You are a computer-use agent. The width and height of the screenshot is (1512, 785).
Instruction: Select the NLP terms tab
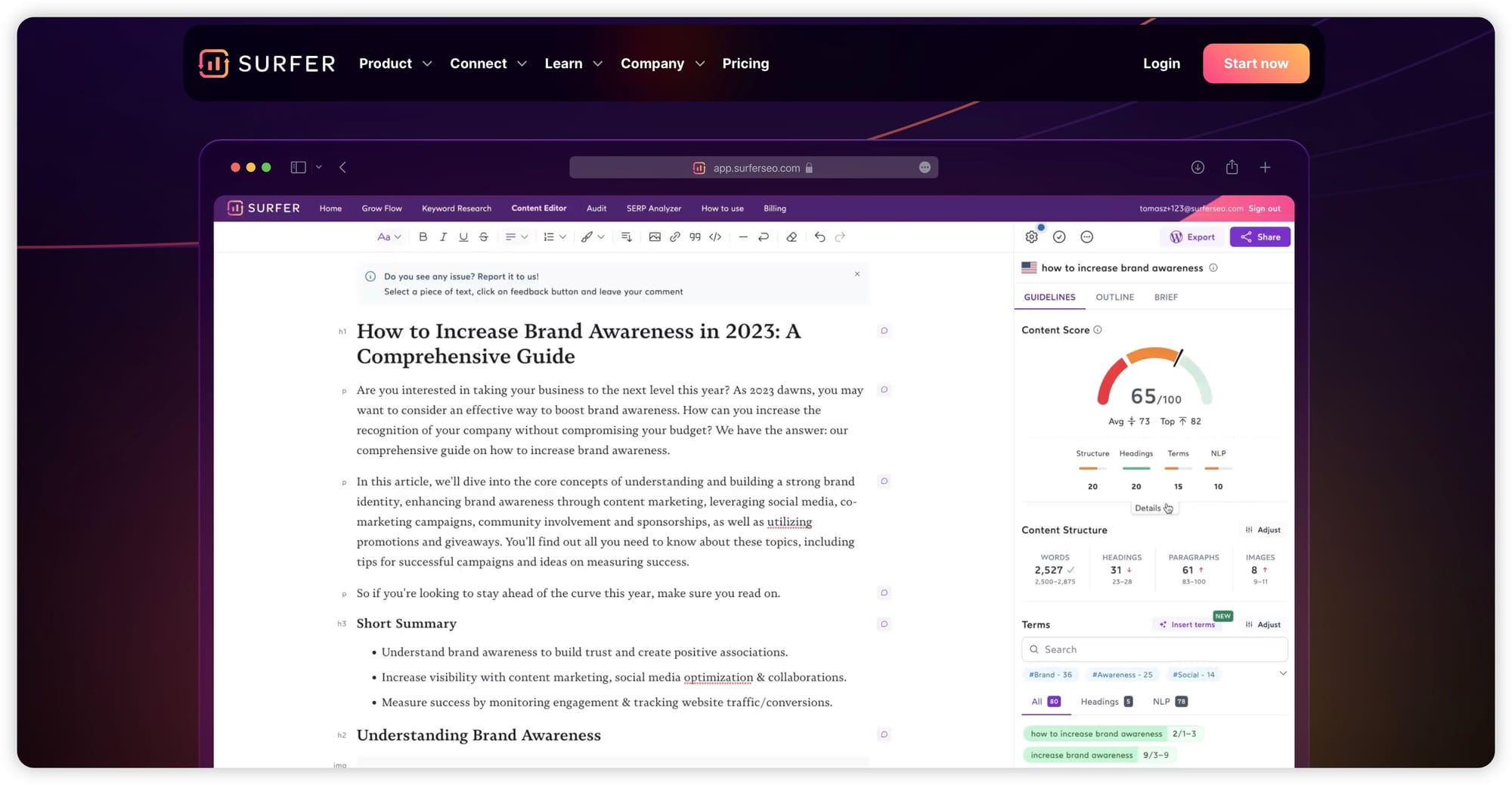[1170, 702]
